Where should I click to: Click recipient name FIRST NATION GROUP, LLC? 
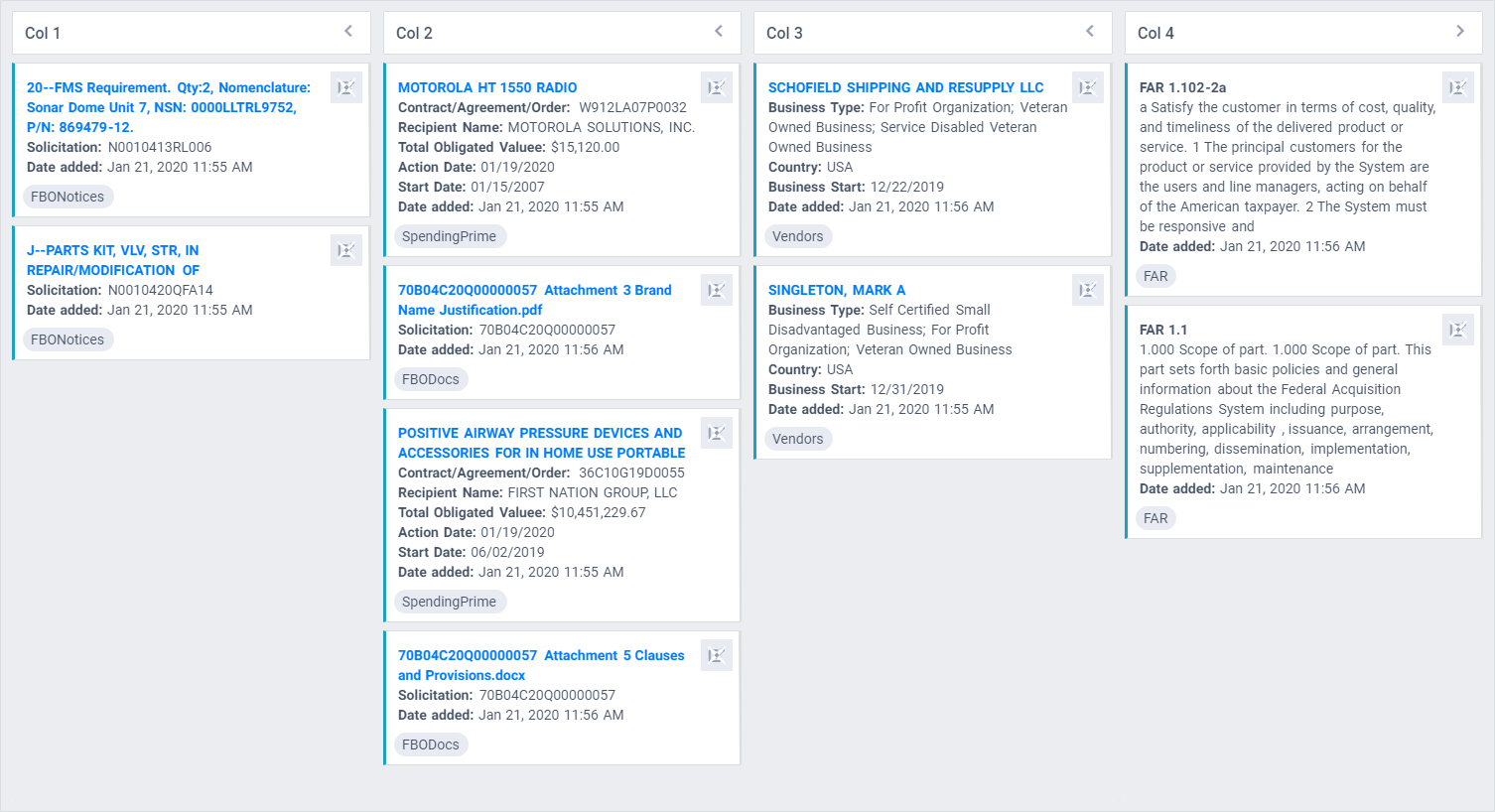(593, 492)
